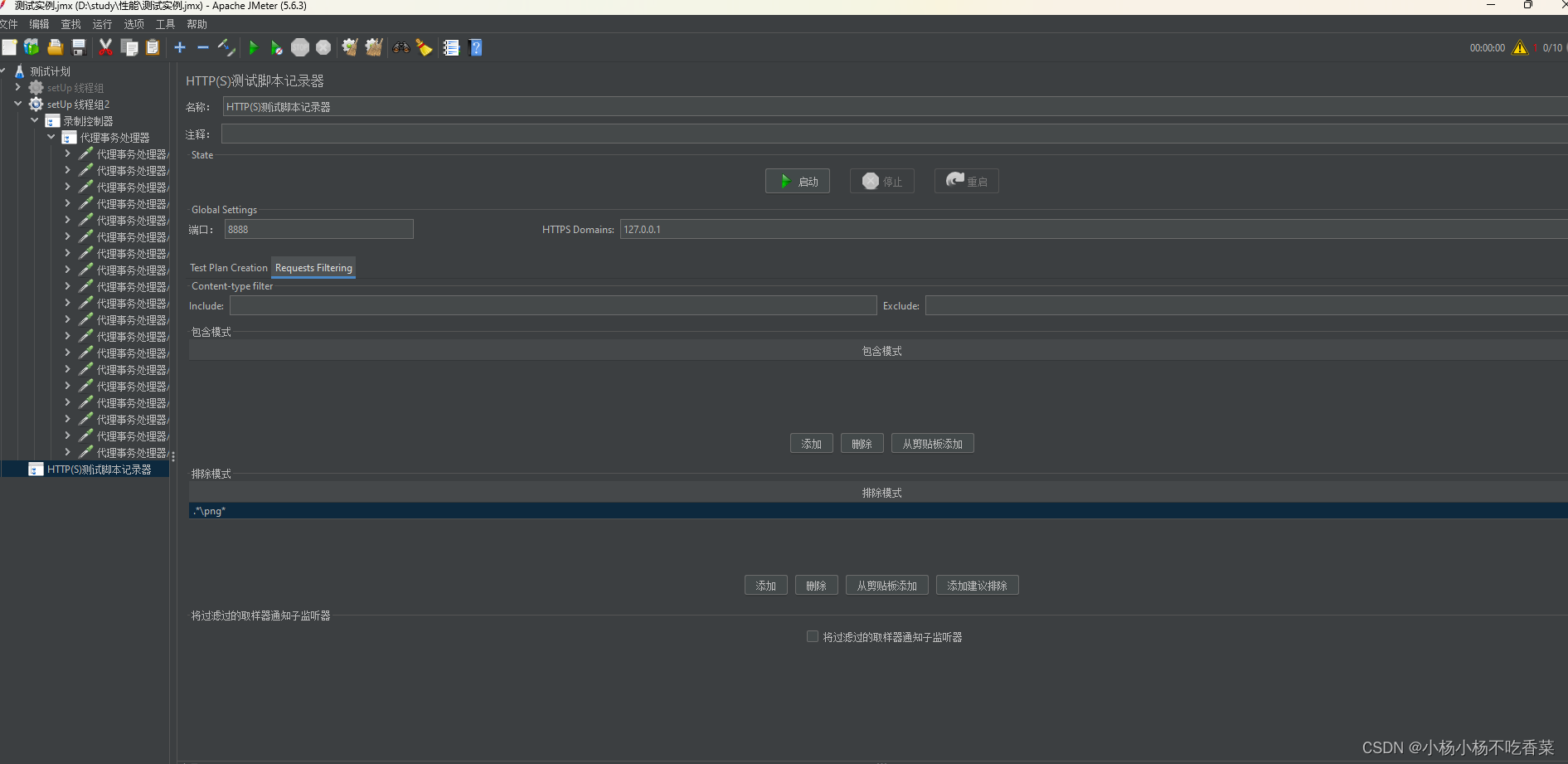Open the 文件 menu
The image size is (1568, 764).
[x=8, y=24]
